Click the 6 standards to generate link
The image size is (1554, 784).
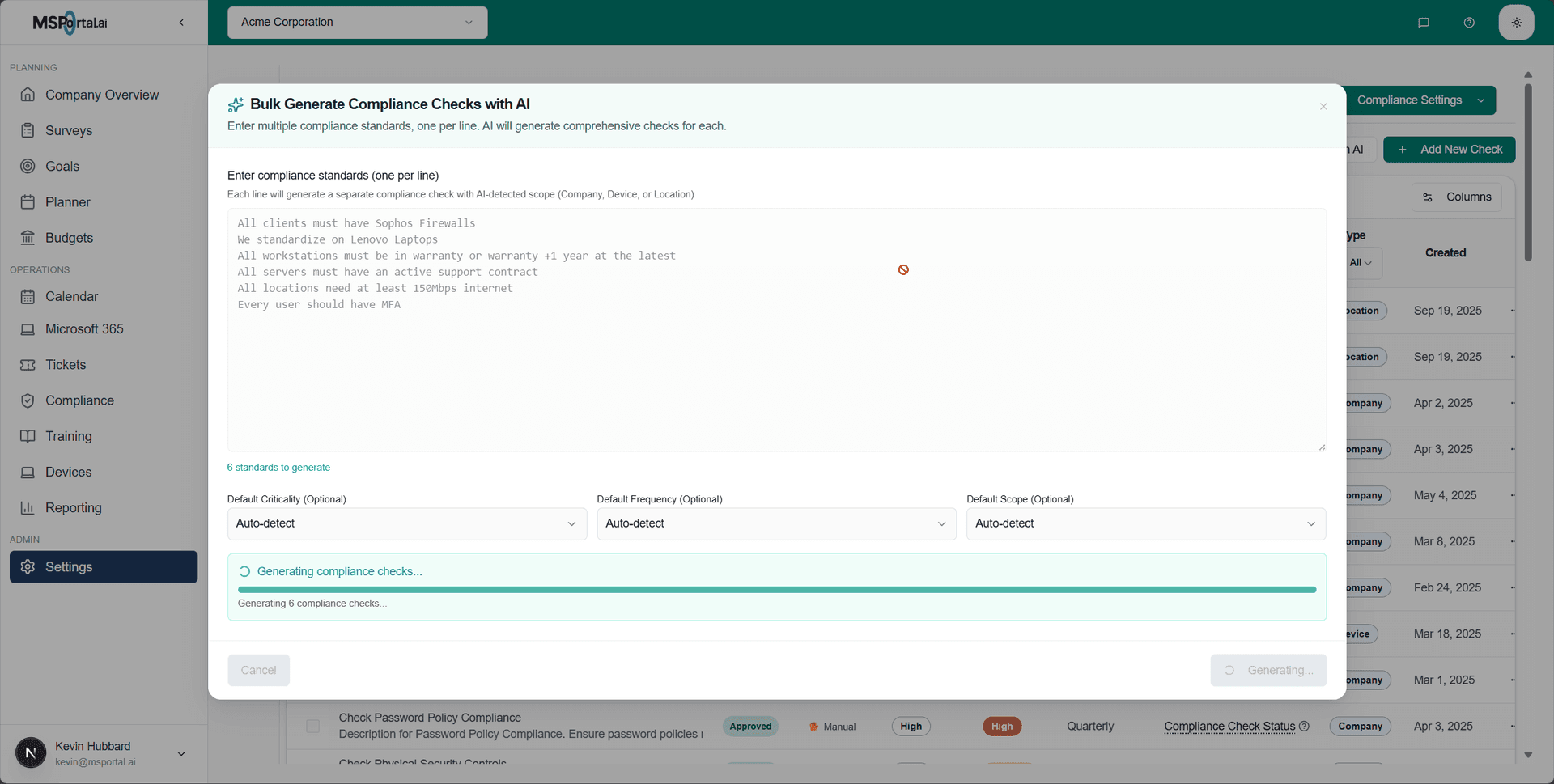pos(278,467)
